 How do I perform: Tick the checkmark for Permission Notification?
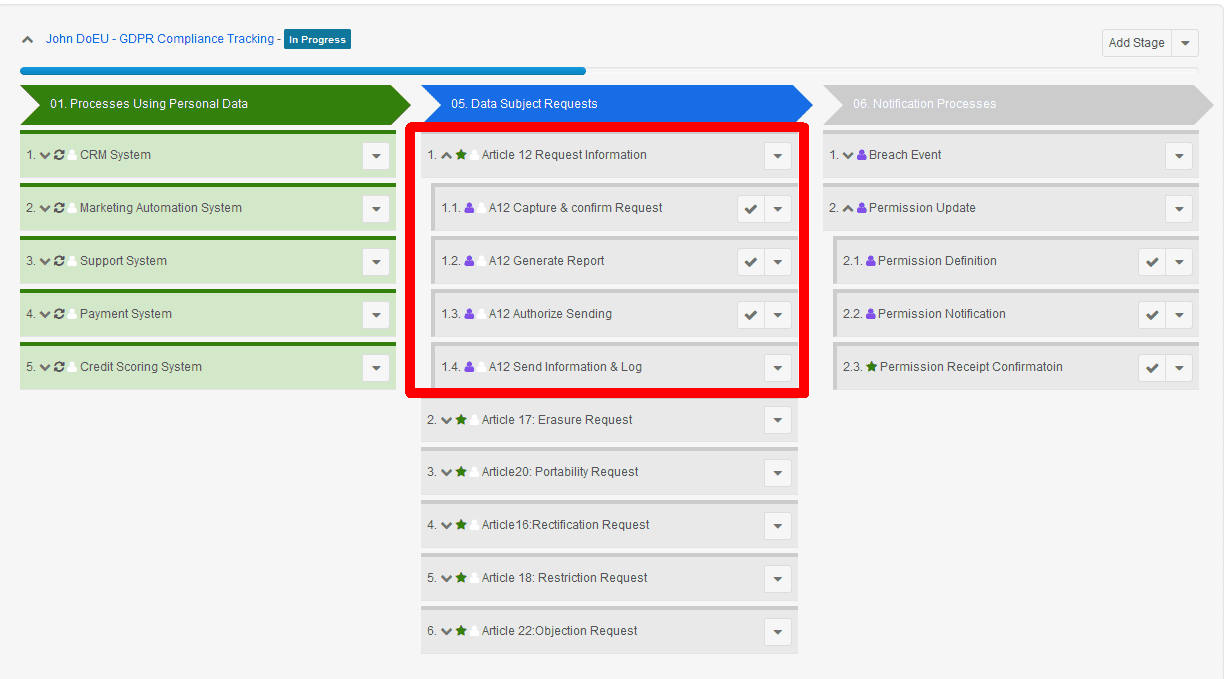click(1152, 315)
